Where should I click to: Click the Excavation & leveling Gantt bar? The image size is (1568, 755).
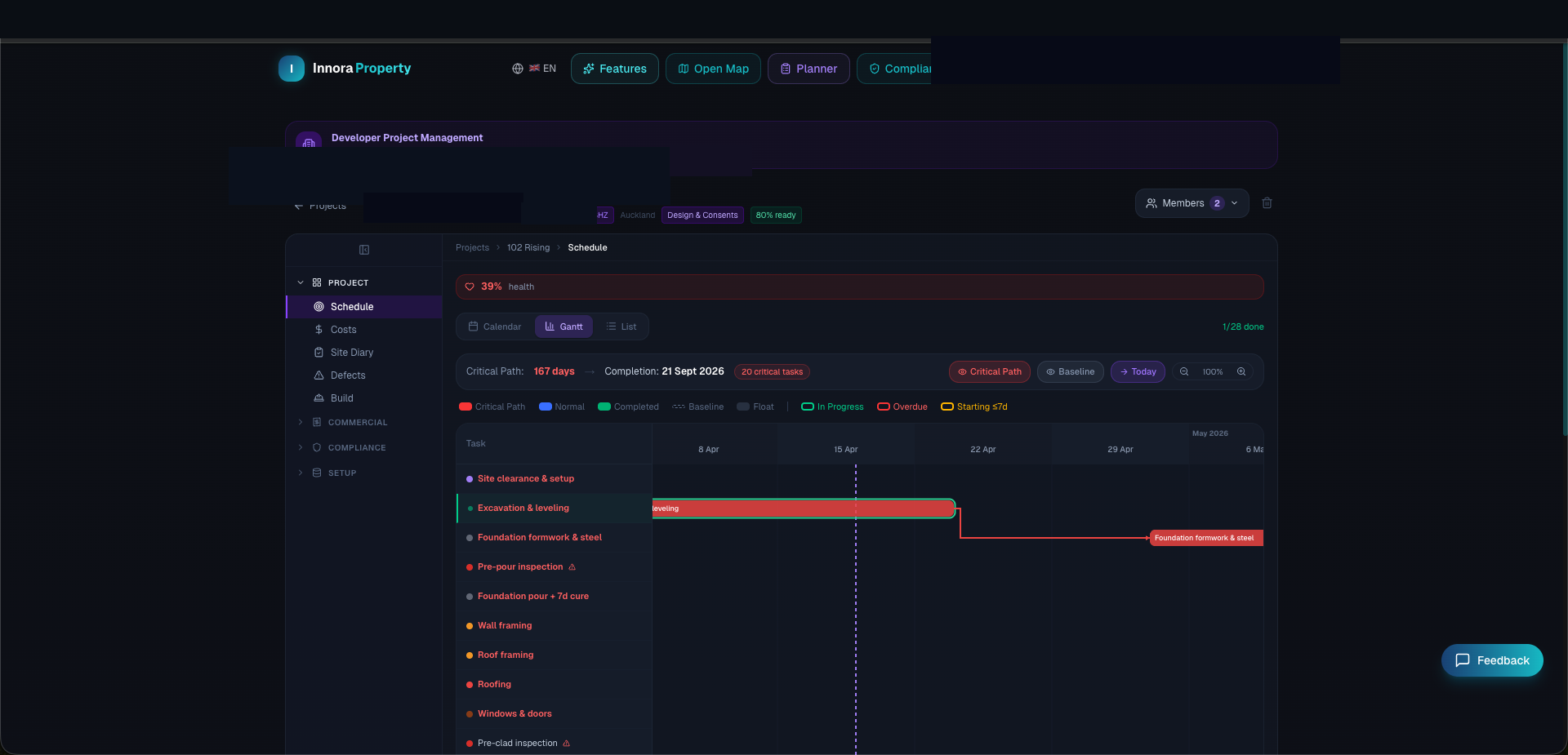pos(804,509)
